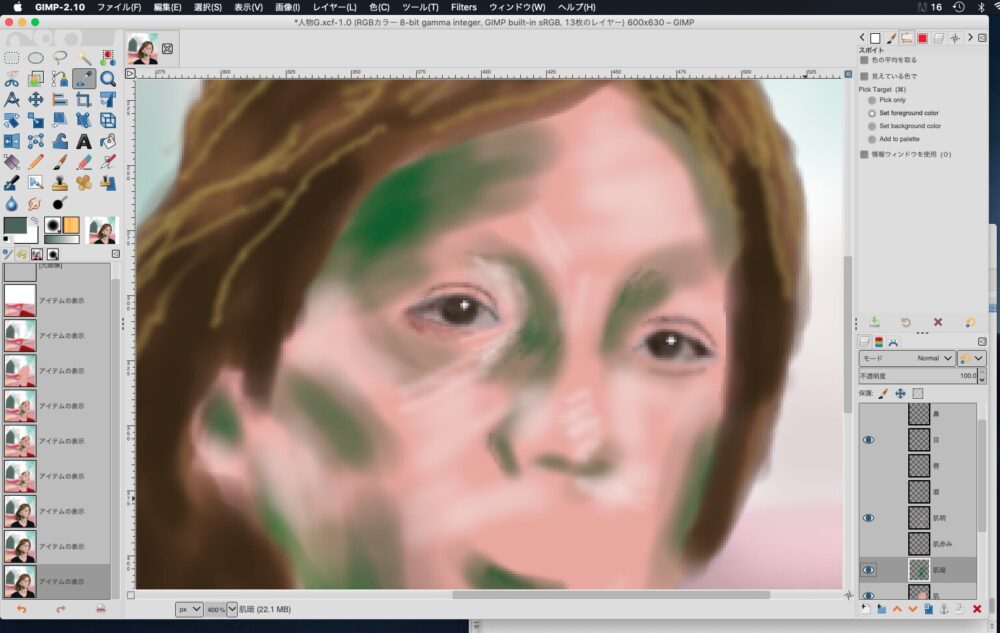The height and width of the screenshot is (633, 1000).
Task: Select the Pick only radio option
Action: pos(872,100)
